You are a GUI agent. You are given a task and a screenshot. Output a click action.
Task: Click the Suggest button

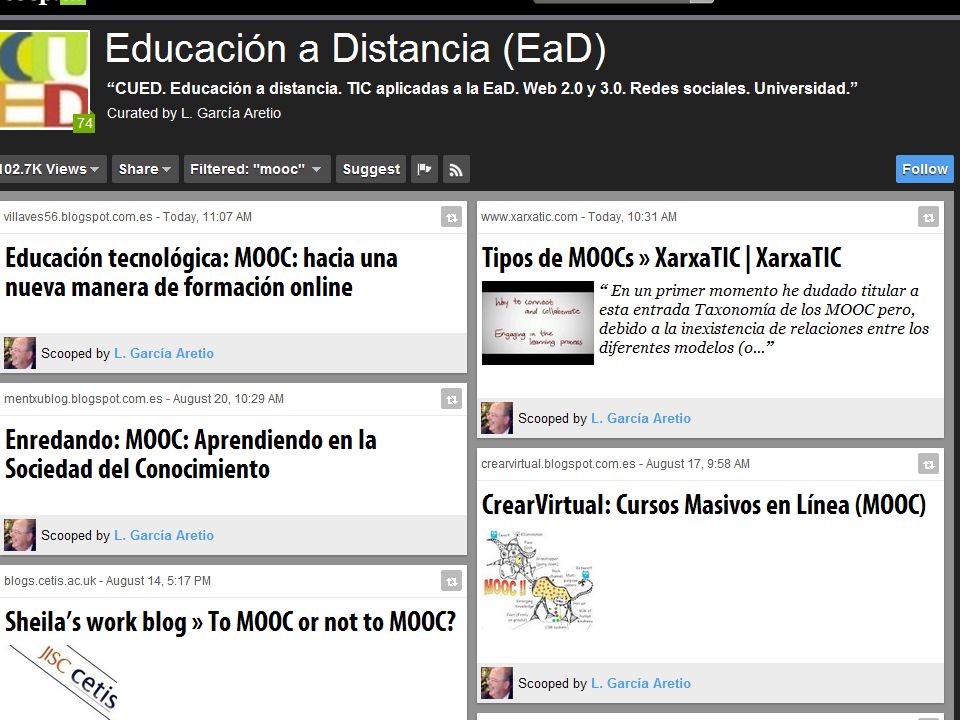click(x=371, y=169)
